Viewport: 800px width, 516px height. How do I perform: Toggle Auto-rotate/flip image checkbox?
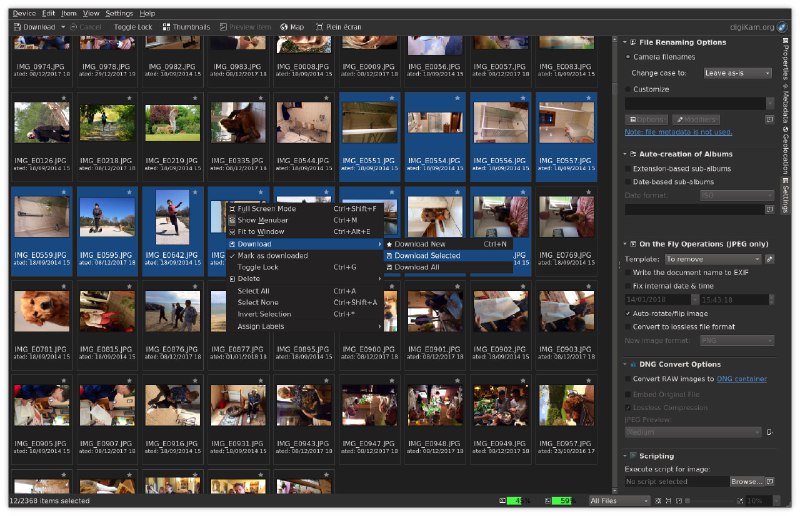(x=629, y=313)
